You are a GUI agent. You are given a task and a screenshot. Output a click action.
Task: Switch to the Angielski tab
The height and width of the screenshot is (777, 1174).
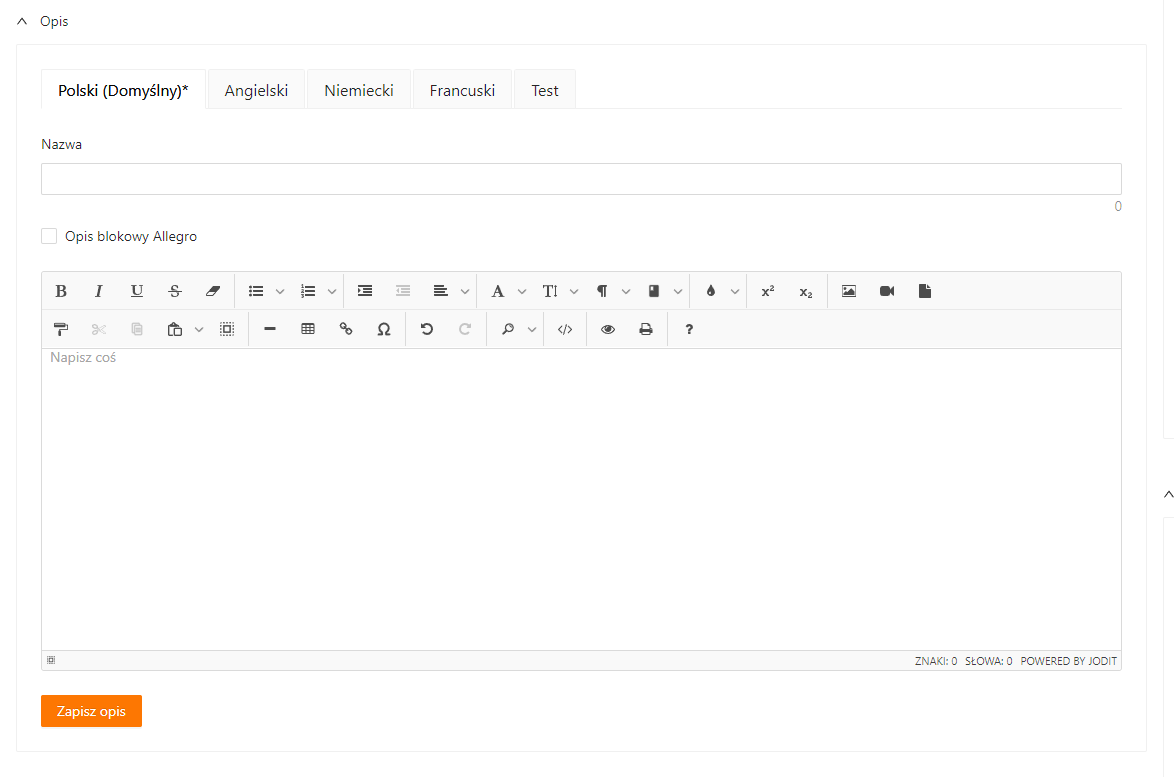click(x=256, y=90)
